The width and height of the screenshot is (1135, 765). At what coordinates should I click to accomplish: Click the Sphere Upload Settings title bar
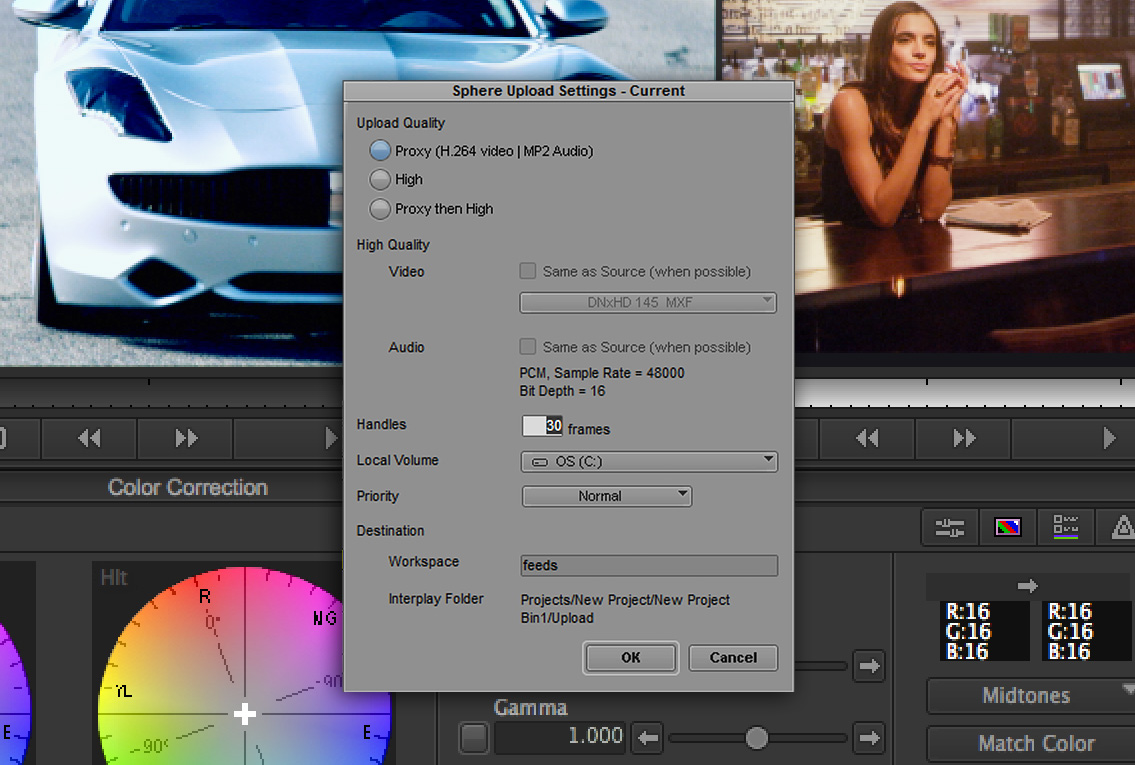tap(568, 90)
